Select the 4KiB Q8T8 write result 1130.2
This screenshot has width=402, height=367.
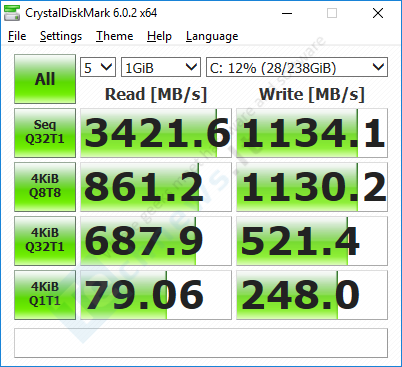point(312,187)
